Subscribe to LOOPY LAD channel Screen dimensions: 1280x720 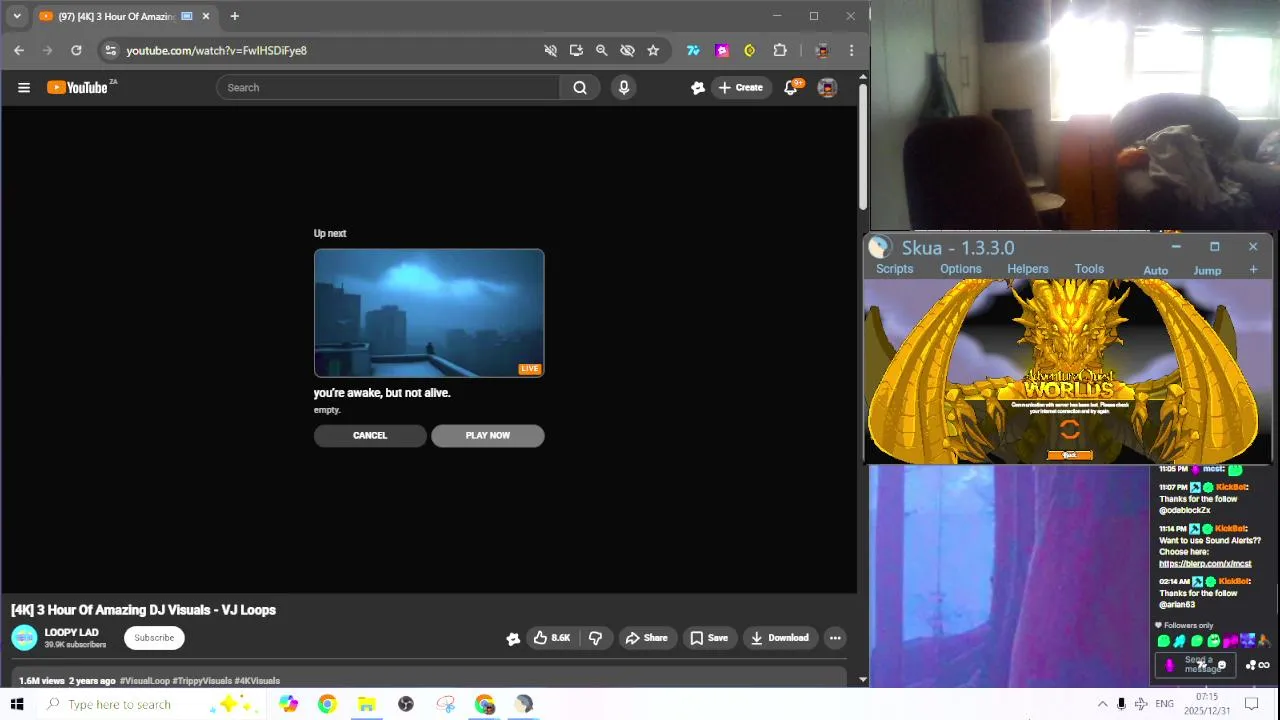coord(154,637)
